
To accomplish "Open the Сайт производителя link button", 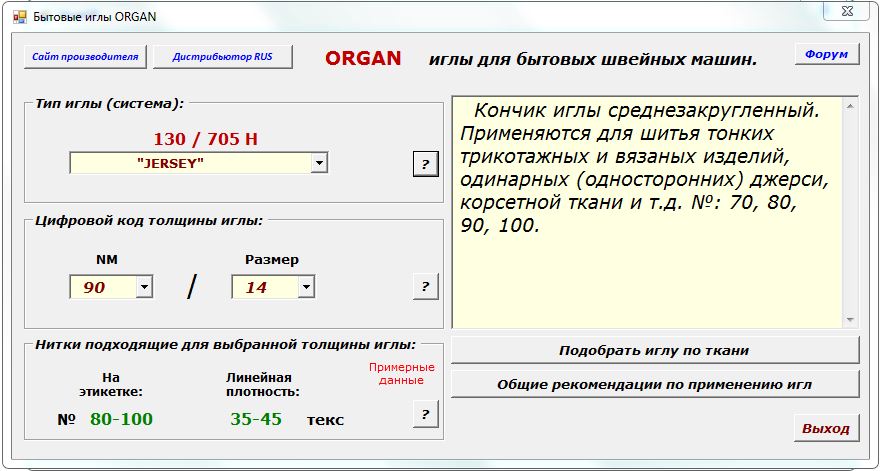I will point(85,57).
